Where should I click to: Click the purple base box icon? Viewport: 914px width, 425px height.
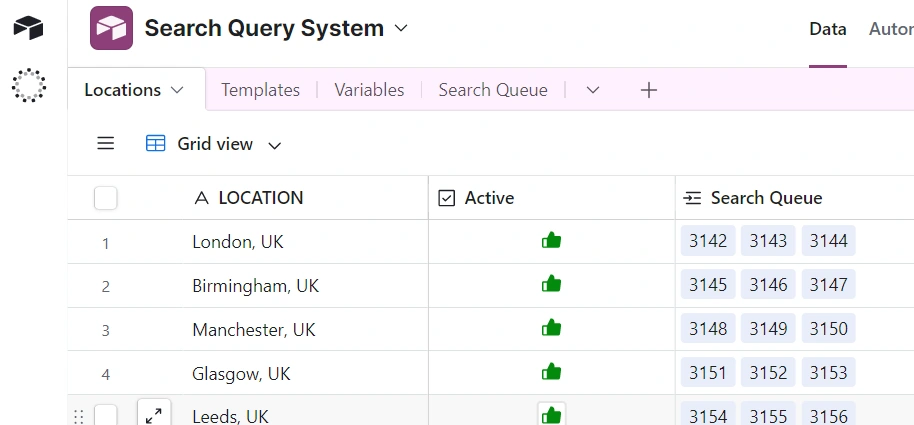tap(111, 28)
